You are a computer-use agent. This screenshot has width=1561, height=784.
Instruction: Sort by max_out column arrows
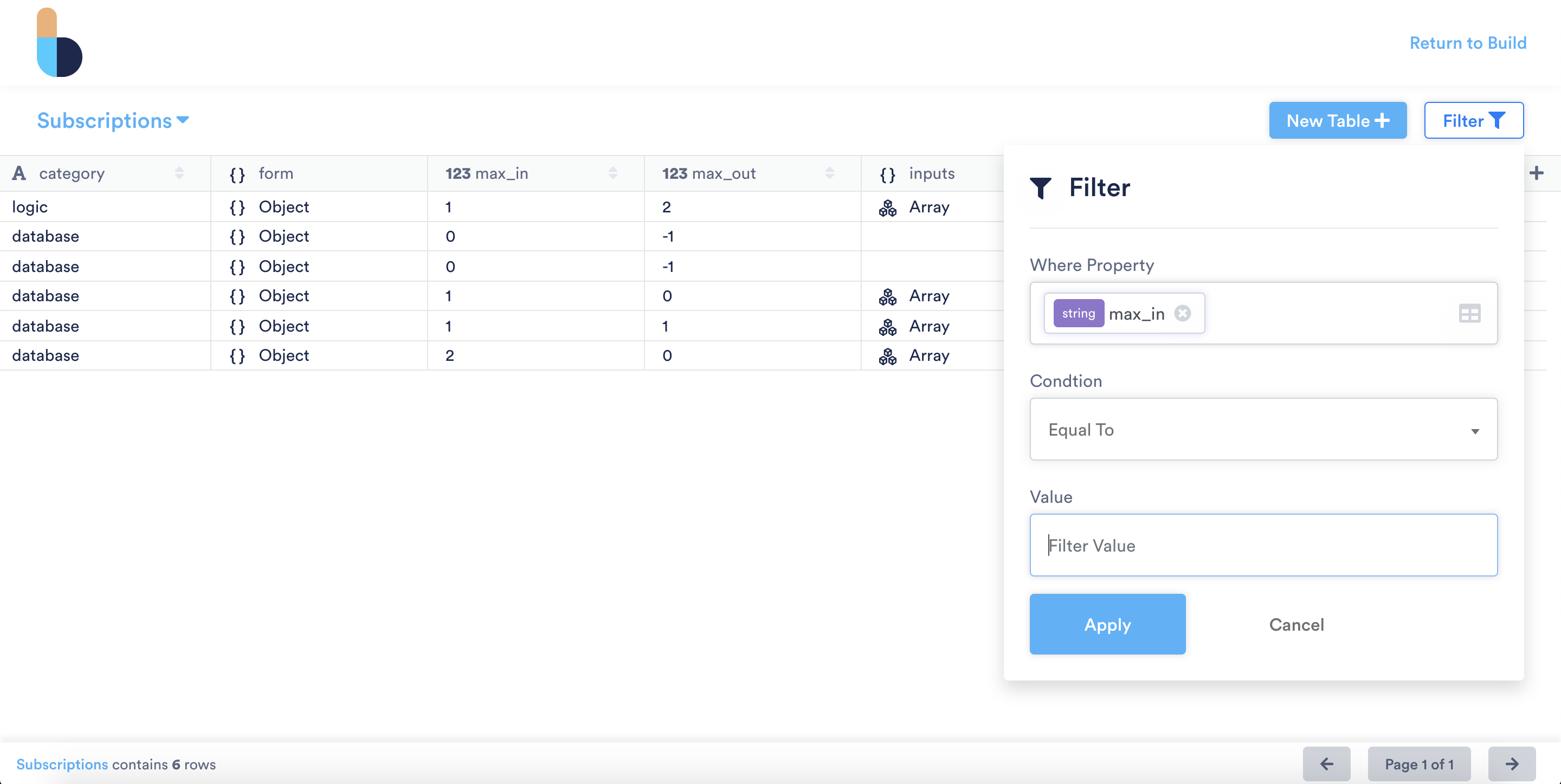[829, 173]
